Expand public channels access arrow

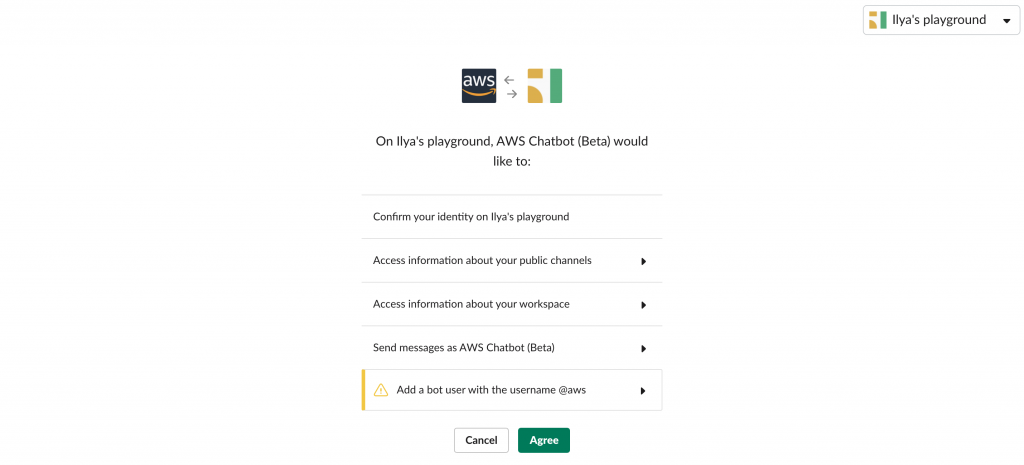click(x=643, y=261)
